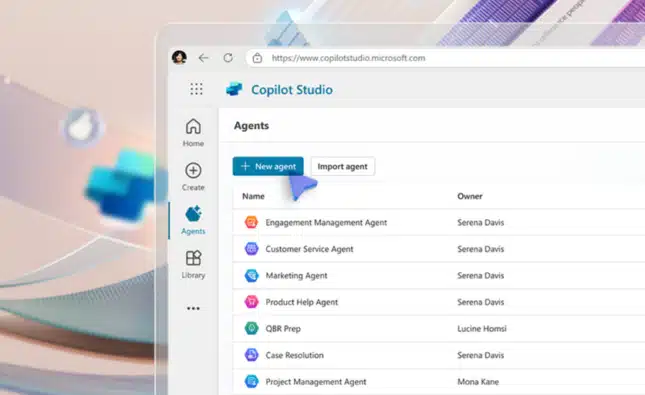Image resolution: width=645 pixels, height=395 pixels.
Task: Click the browser profile avatar
Action: 179,58
